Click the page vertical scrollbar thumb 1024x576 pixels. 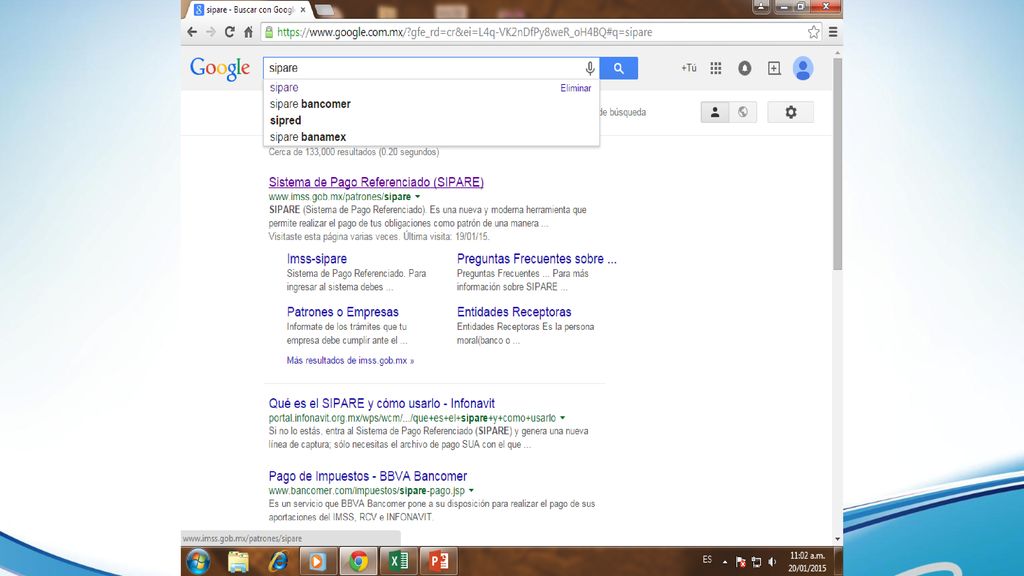[x=837, y=163]
